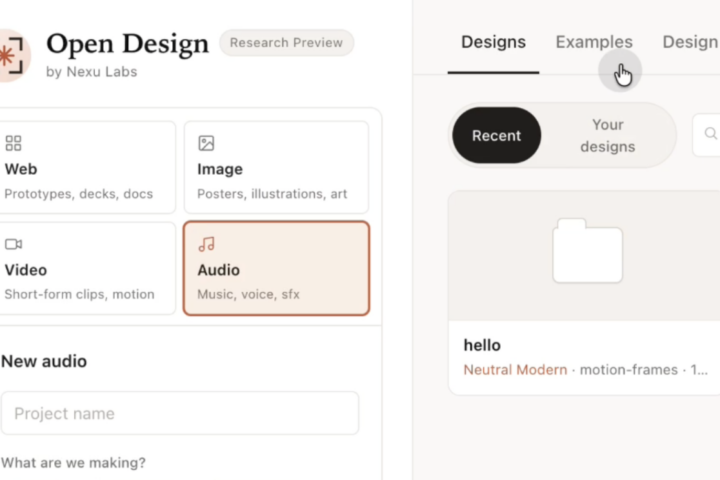
Task: Click the Open Design title
Action: (128, 45)
